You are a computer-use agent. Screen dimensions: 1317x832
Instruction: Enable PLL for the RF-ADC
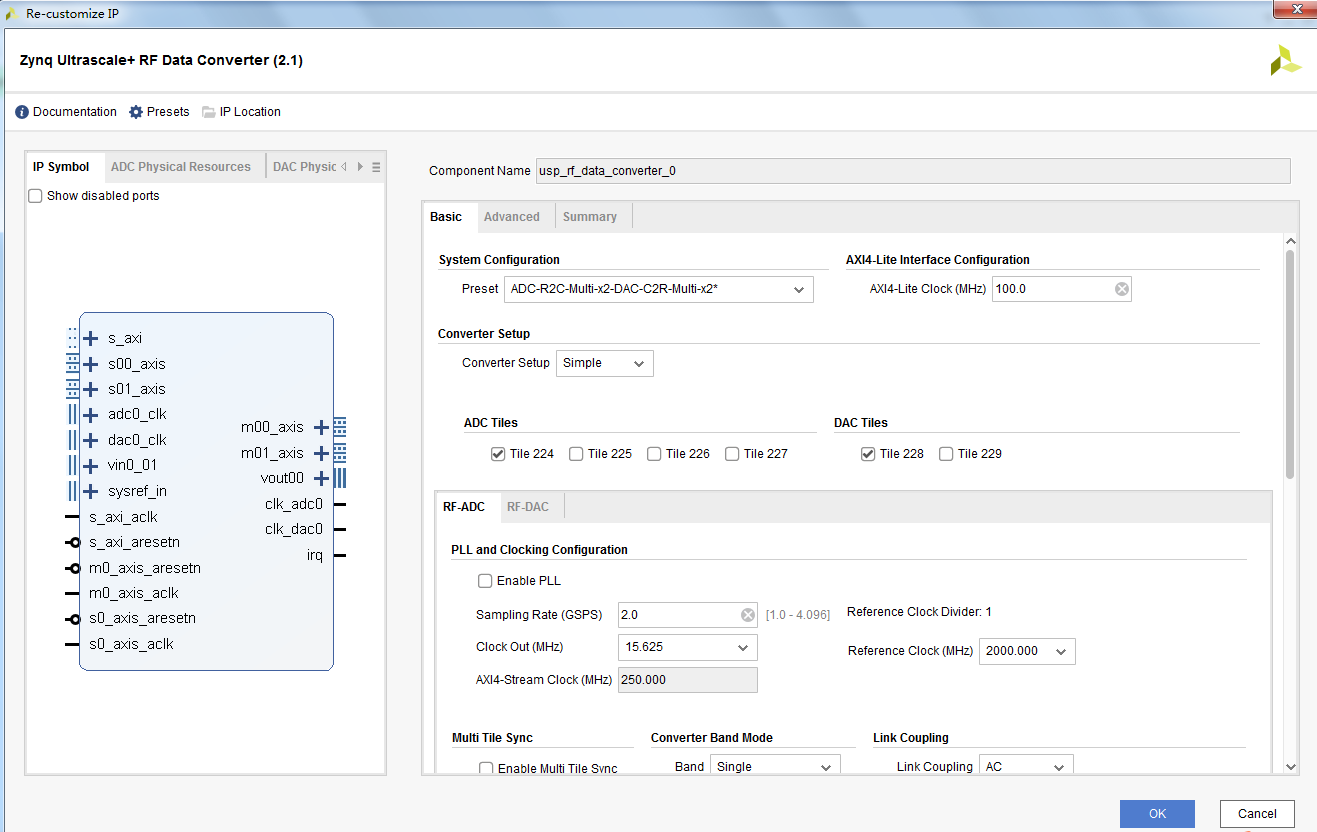pos(485,580)
